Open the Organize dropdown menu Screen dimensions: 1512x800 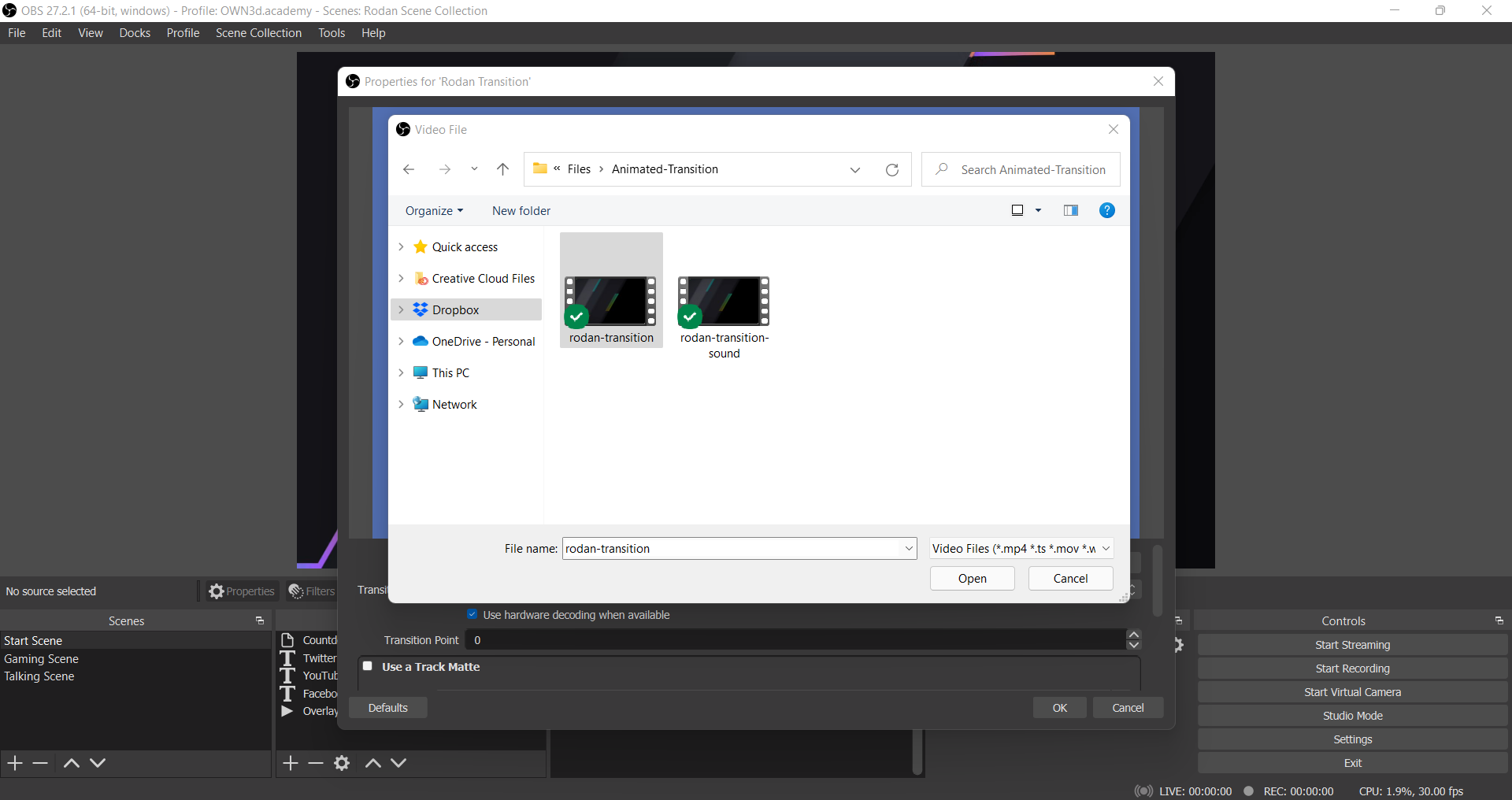[x=434, y=211]
